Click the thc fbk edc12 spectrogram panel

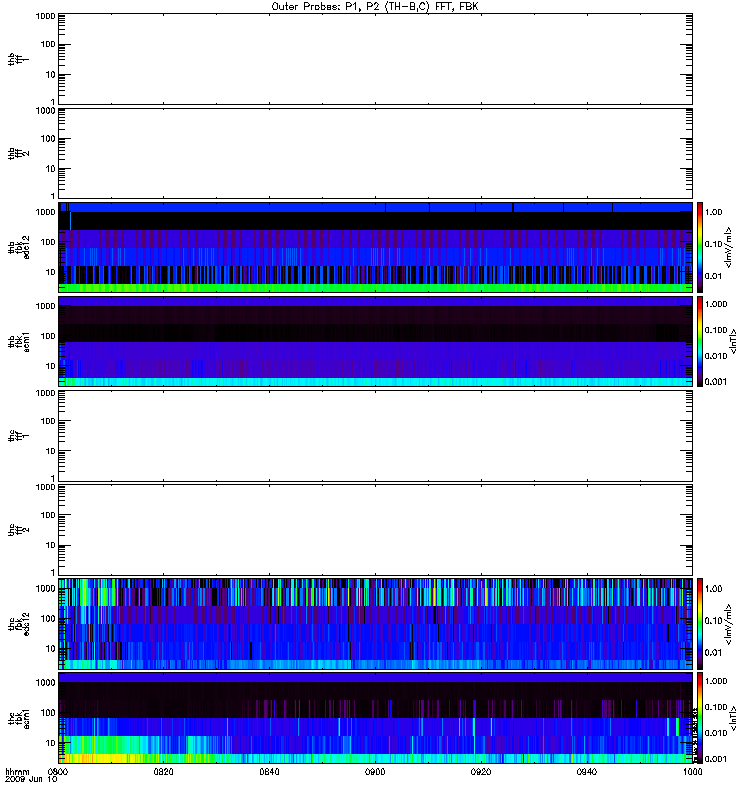(x=375, y=623)
